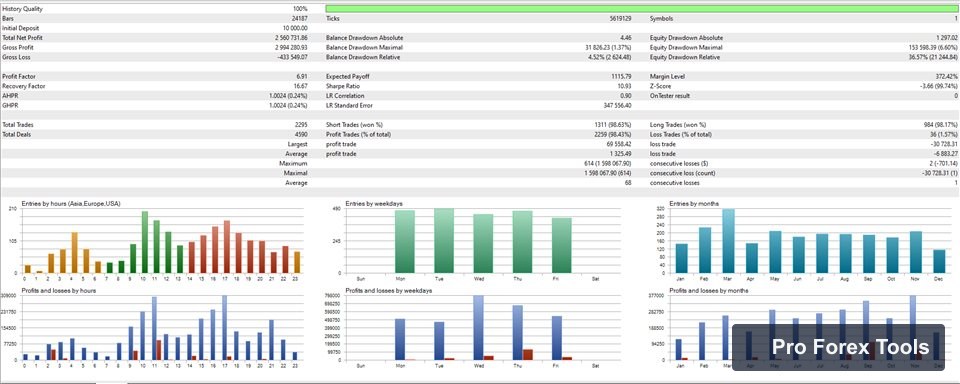
Task: Click Wed profit bar in weekdays profits chart
Action: (x=478, y=328)
